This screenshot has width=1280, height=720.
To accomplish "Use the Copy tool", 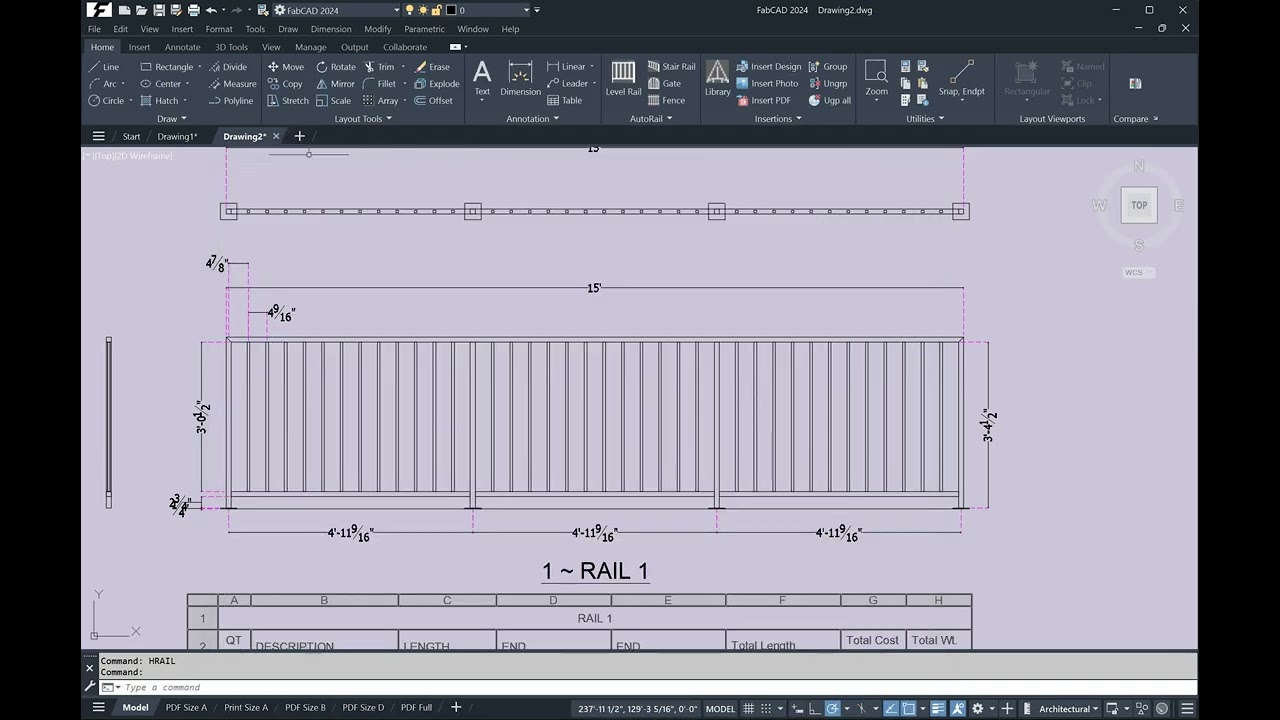I will [285, 84].
